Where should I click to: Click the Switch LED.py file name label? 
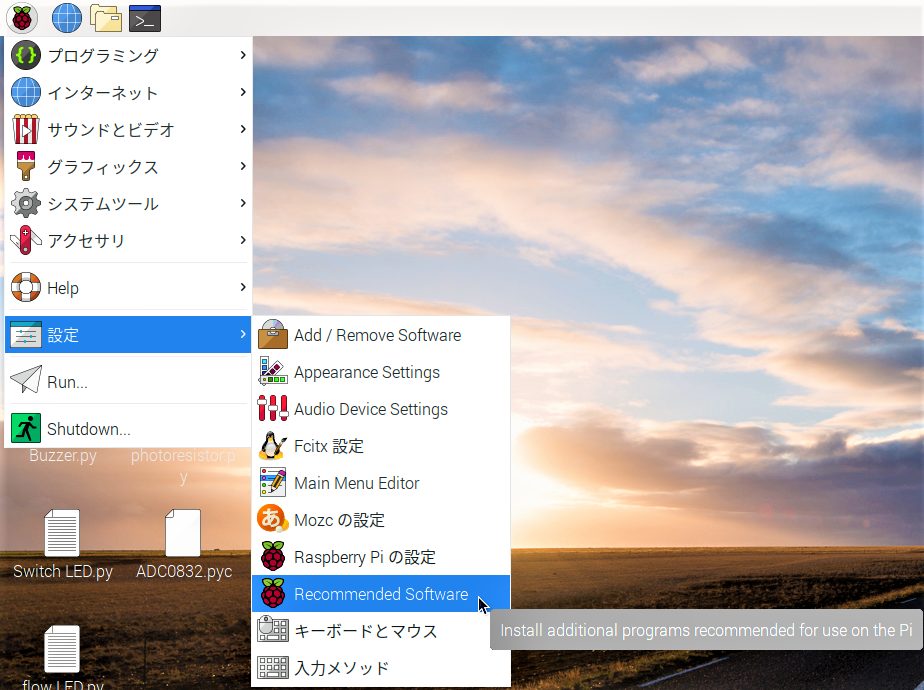62,571
